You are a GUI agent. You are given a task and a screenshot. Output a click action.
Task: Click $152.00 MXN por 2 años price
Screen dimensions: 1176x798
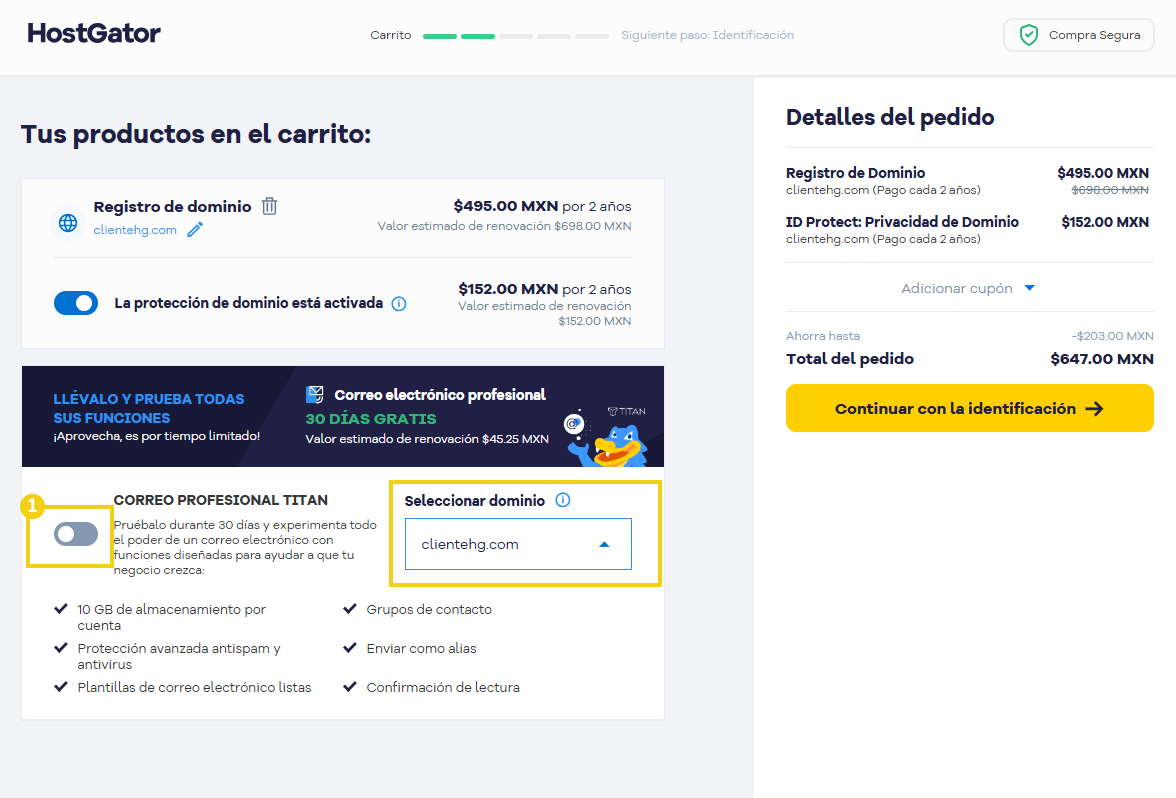pyautogui.click(x=544, y=289)
